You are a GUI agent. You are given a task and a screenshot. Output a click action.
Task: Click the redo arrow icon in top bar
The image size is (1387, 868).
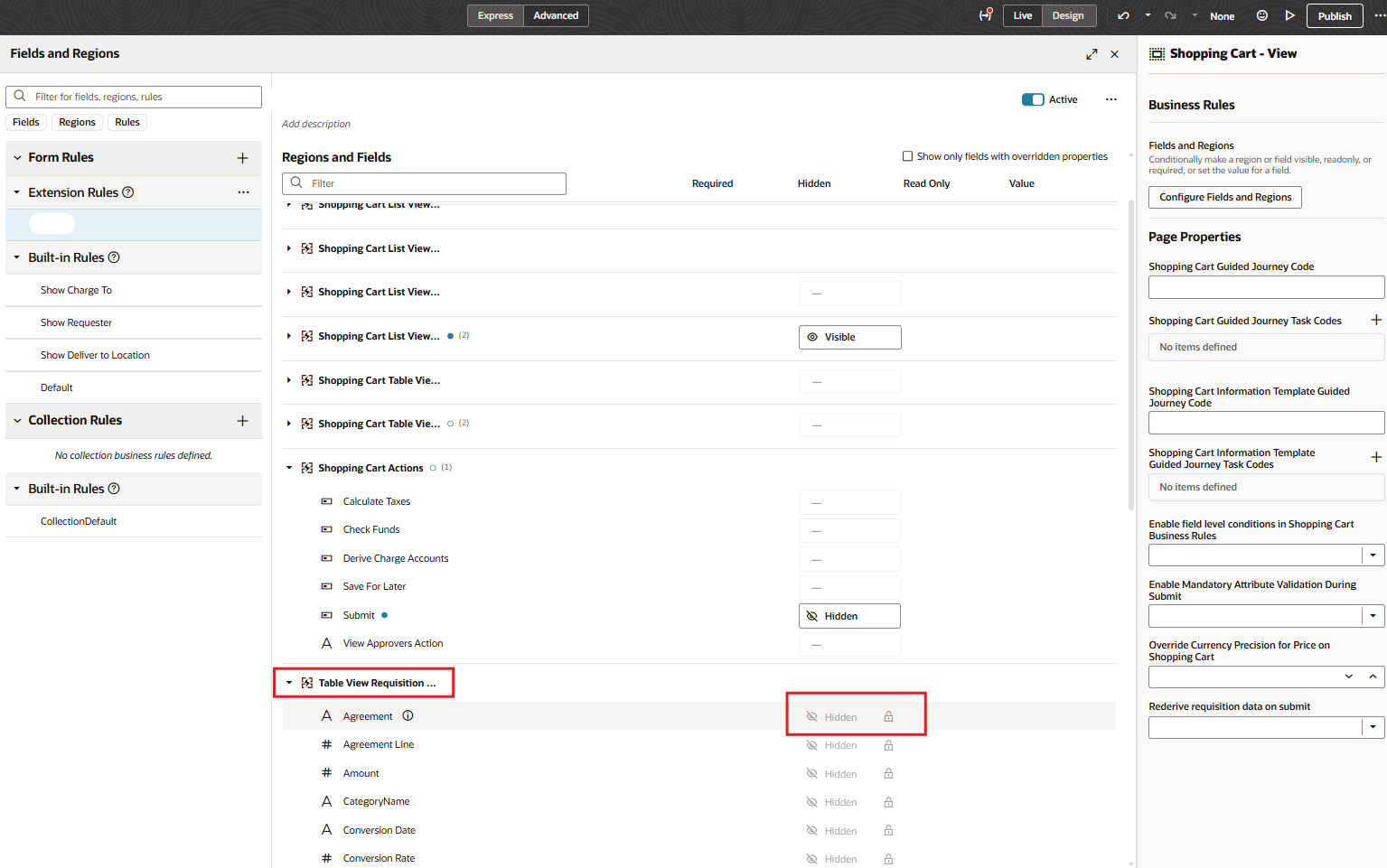[1170, 15]
